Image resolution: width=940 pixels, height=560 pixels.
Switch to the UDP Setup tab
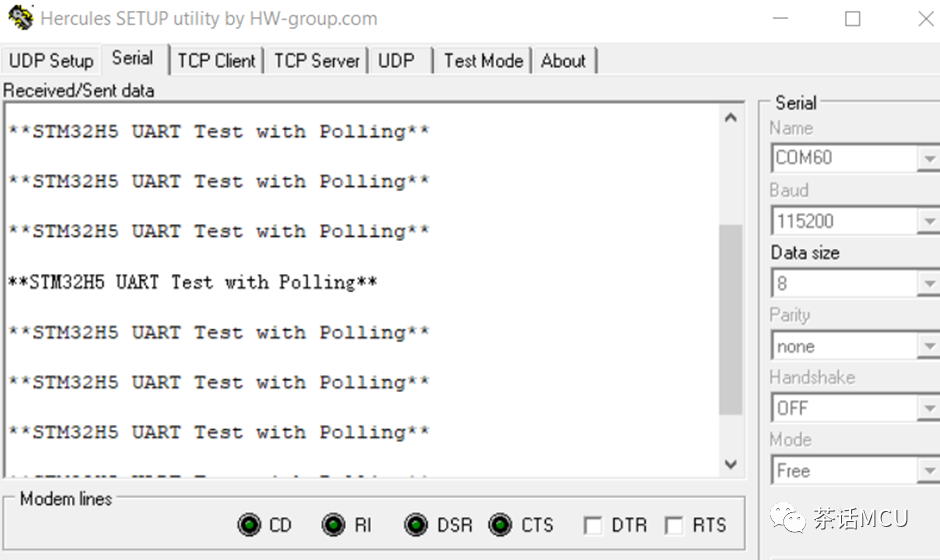(x=51, y=61)
